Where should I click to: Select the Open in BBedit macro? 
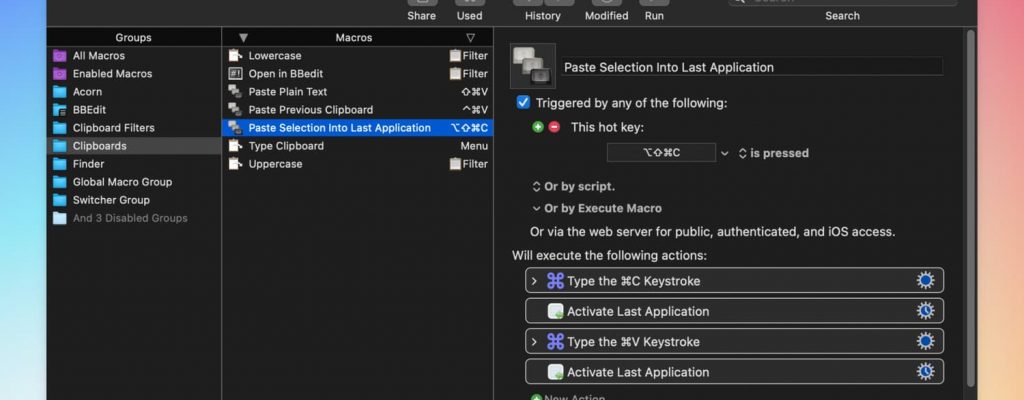(x=285, y=74)
